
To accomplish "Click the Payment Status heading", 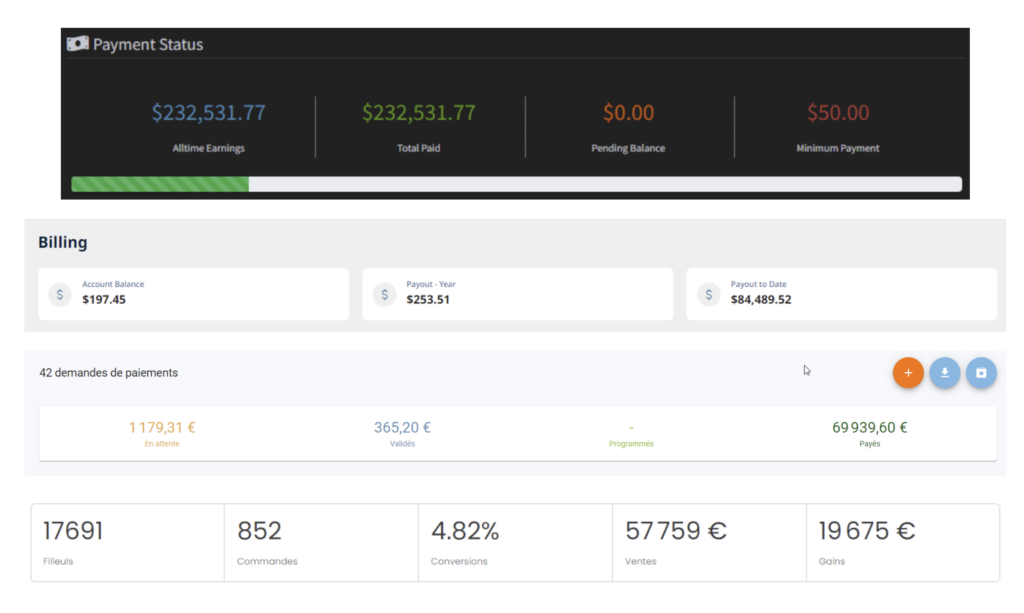I will (148, 44).
